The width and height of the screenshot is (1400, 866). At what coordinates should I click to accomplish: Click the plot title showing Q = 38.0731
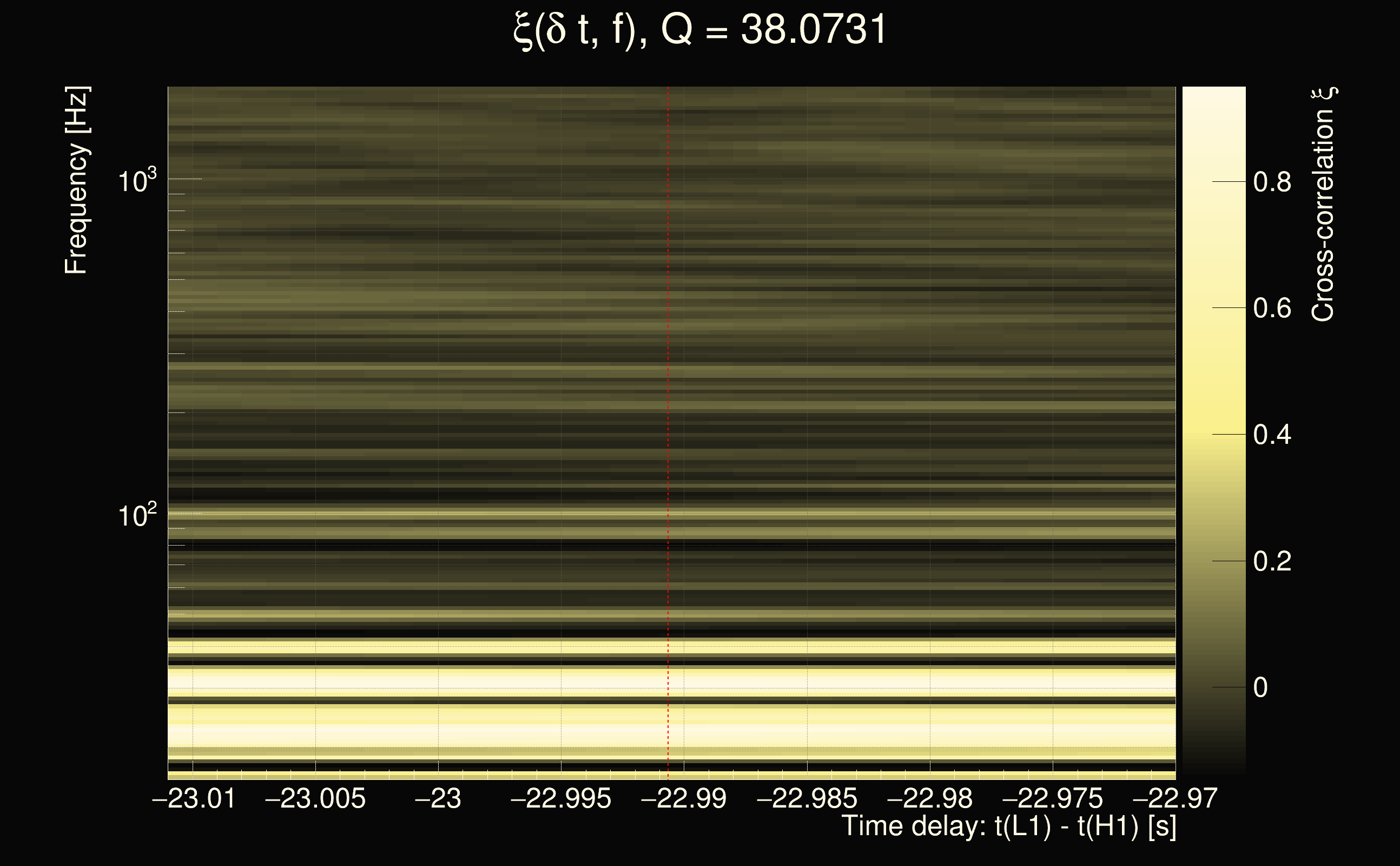[x=699, y=30]
